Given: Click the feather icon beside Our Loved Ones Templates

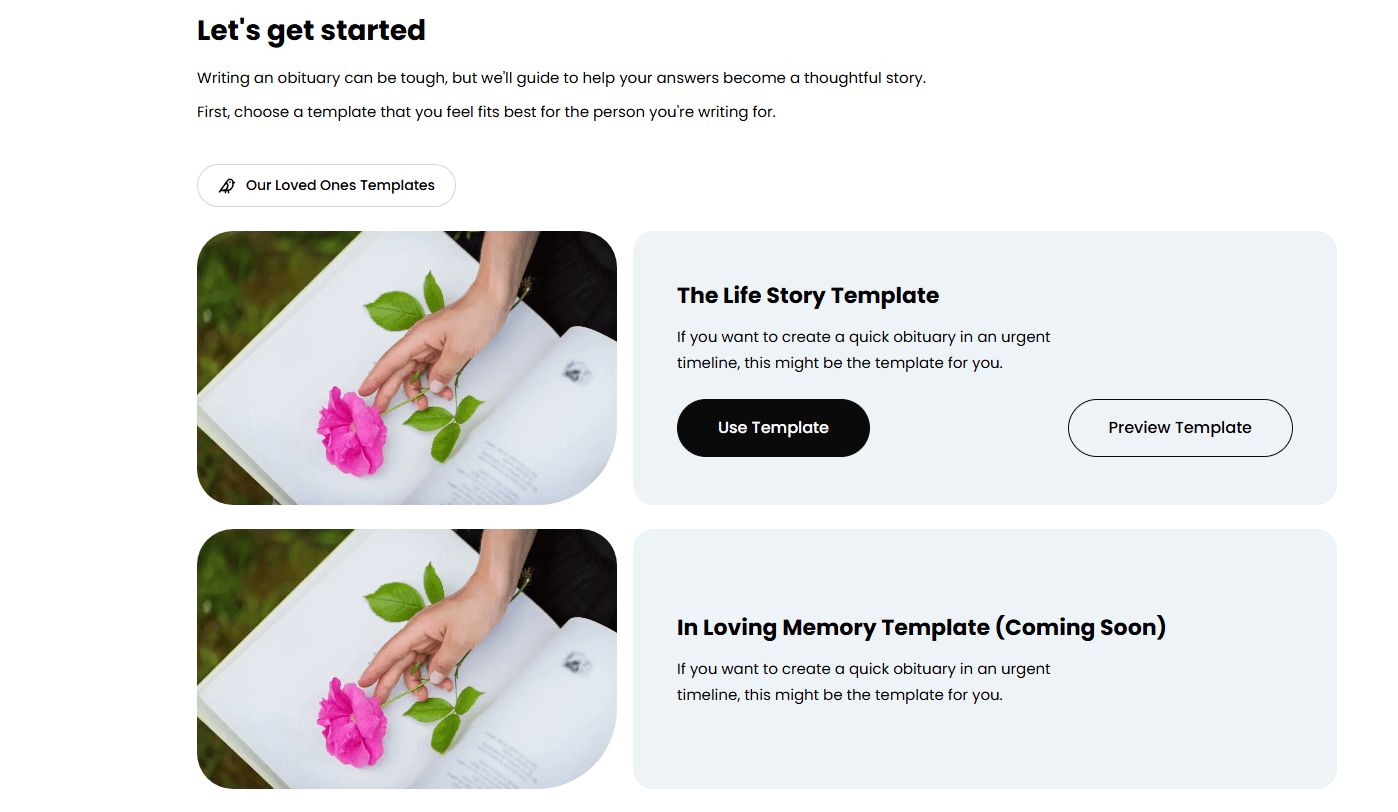Looking at the screenshot, I should click(227, 186).
